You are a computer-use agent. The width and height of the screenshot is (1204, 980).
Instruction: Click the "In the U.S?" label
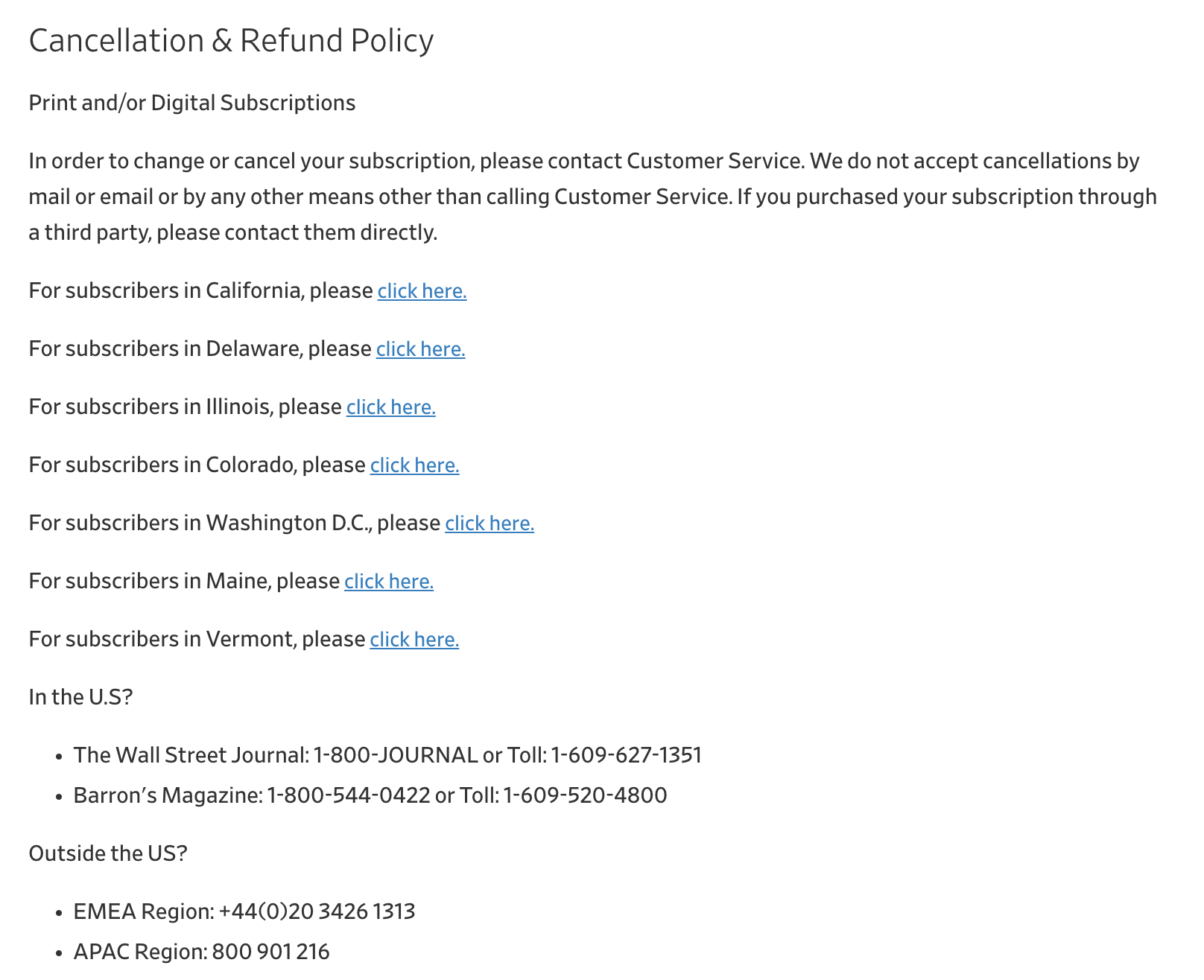pyautogui.click(x=80, y=697)
